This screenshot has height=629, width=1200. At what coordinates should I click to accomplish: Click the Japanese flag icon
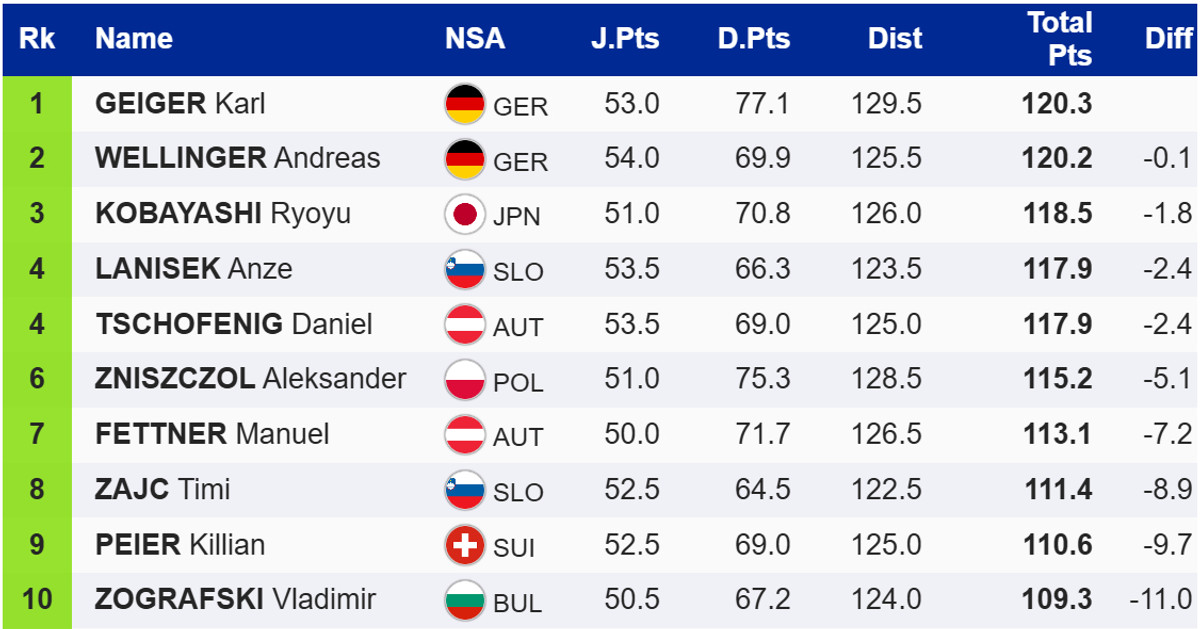pos(464,214)
